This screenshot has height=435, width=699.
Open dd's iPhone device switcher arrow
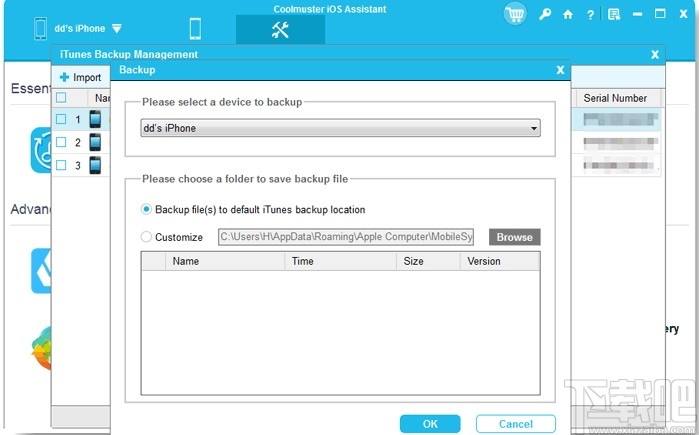coord(117,29)
